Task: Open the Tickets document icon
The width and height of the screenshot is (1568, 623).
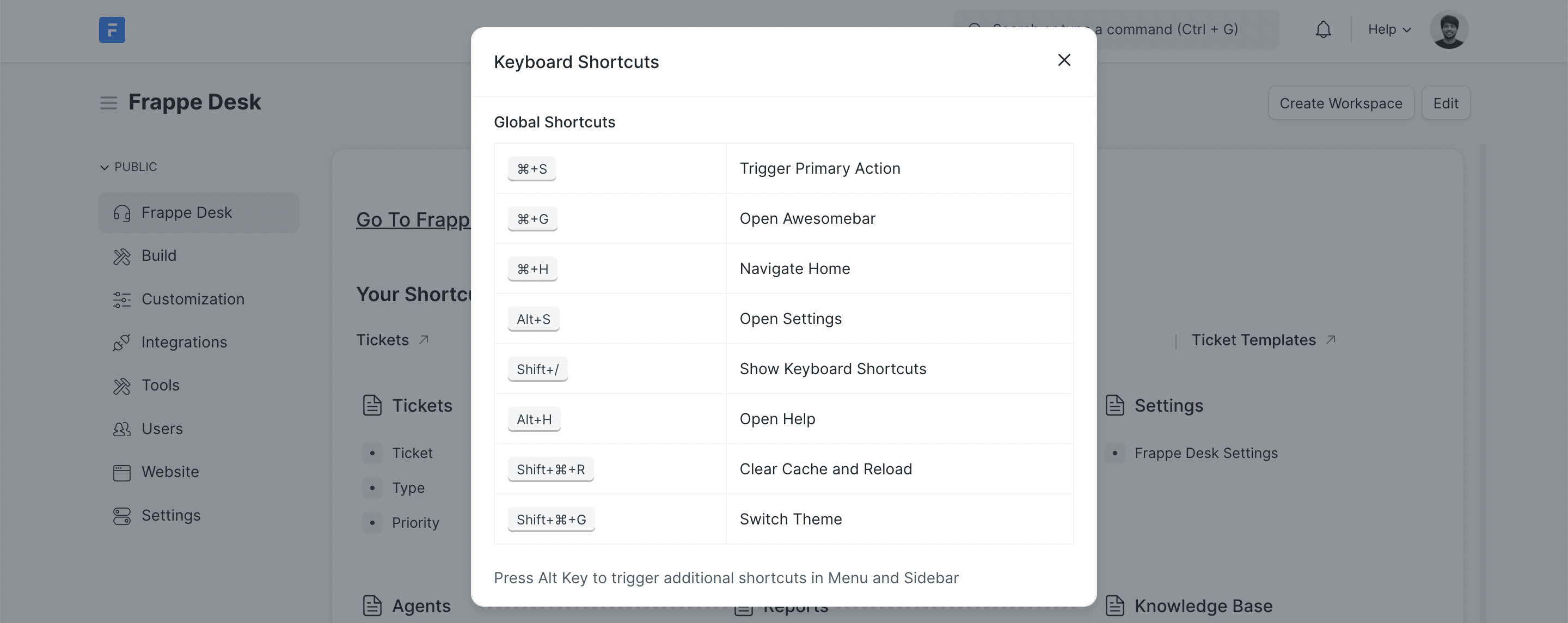Action: [372, 405]
